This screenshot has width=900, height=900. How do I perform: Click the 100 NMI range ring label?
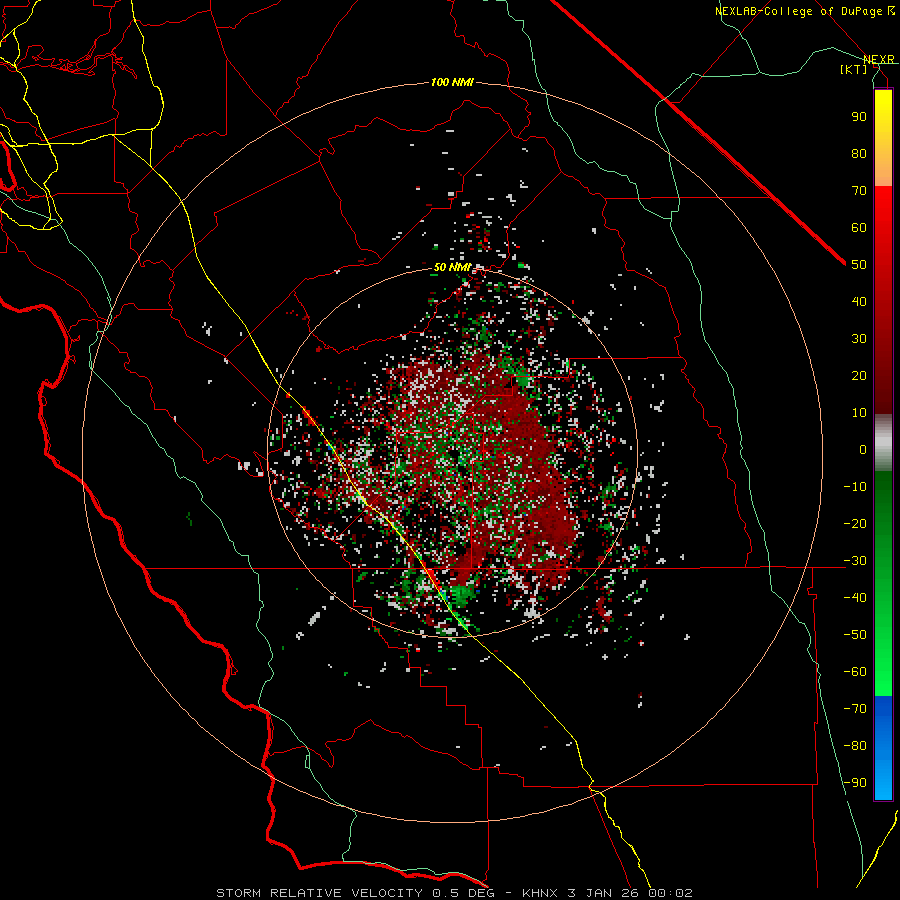tap(452, 83)
